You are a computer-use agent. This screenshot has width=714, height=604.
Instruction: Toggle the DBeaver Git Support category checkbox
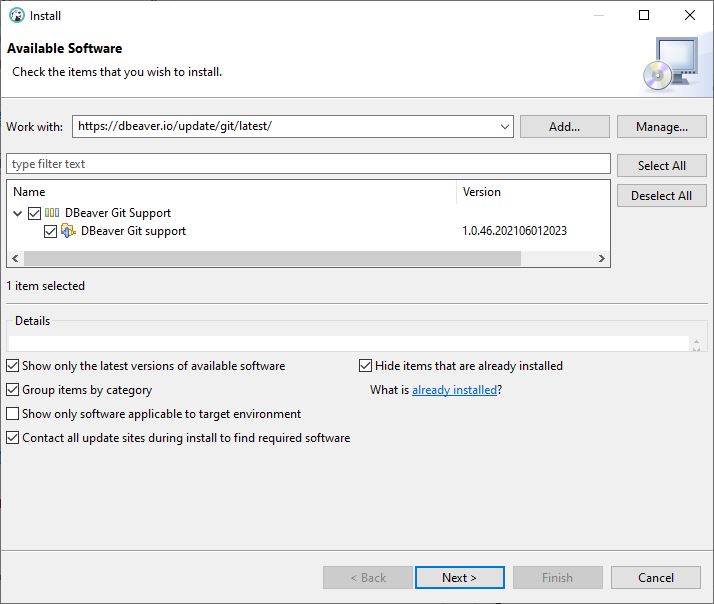(35, 213)
